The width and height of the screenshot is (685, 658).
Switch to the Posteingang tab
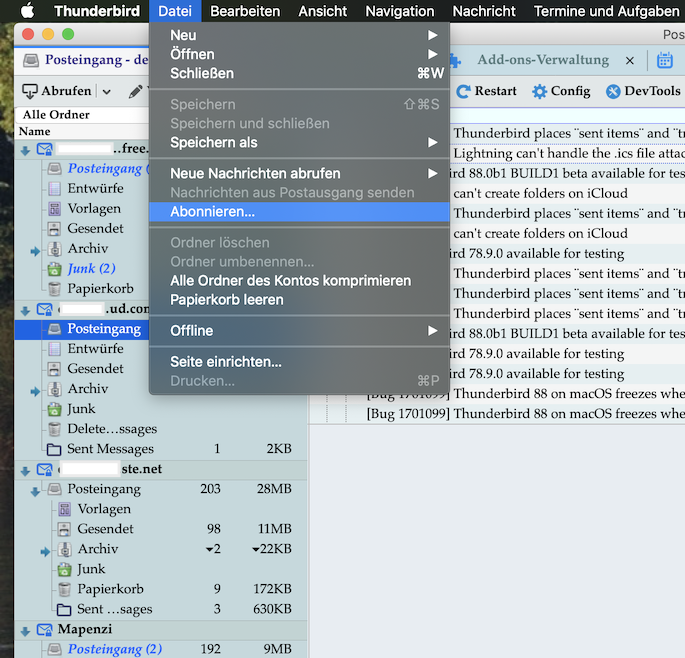(85, 60)
